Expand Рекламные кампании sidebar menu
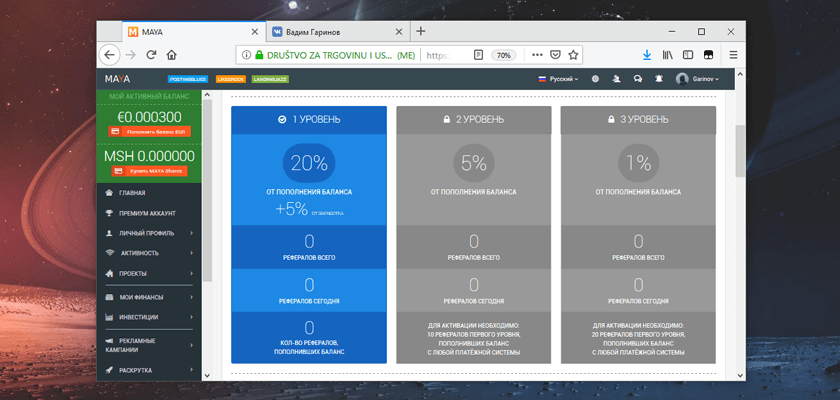The image size is (840, 400). pos(149,345)
